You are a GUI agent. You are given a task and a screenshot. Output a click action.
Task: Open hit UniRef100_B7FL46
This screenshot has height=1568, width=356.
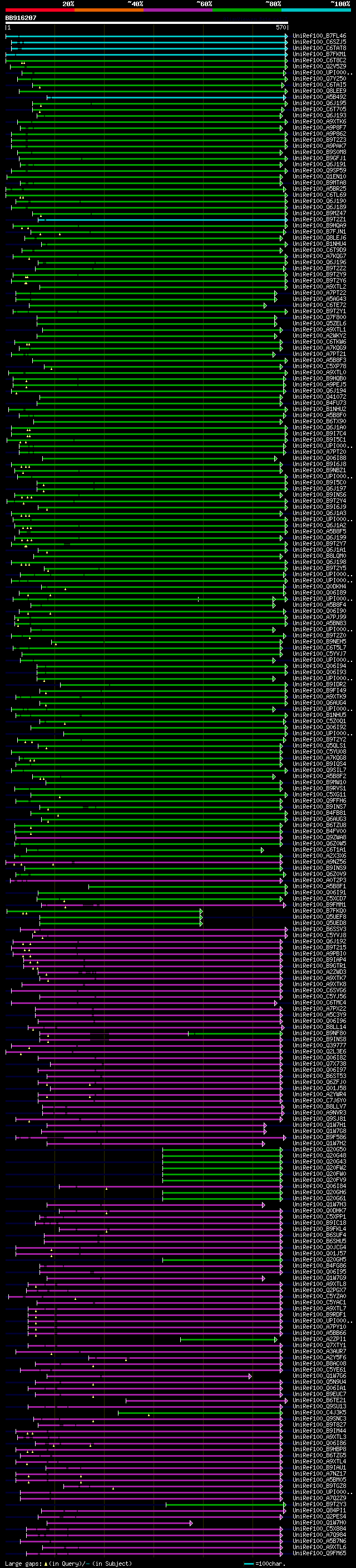point(319,36)
